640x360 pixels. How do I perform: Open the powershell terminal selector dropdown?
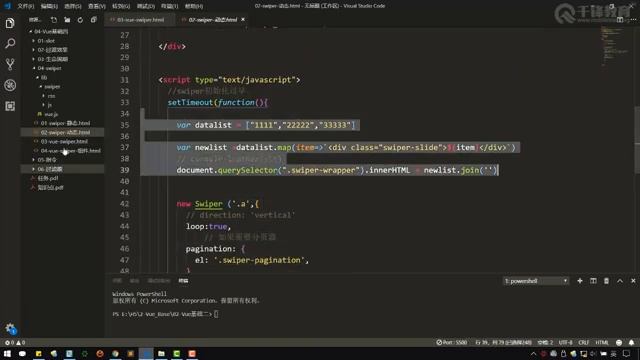(x=536, y=281)
